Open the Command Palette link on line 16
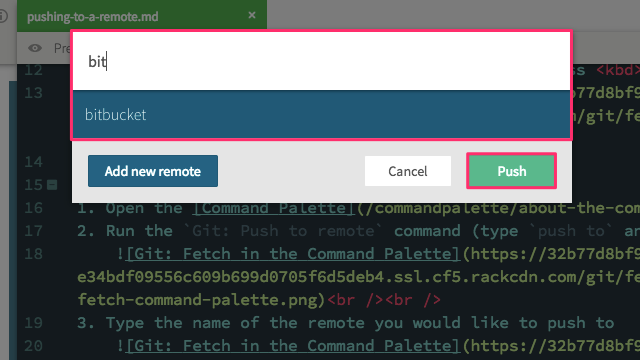640x360 pixels. click(x=274, y=208)
